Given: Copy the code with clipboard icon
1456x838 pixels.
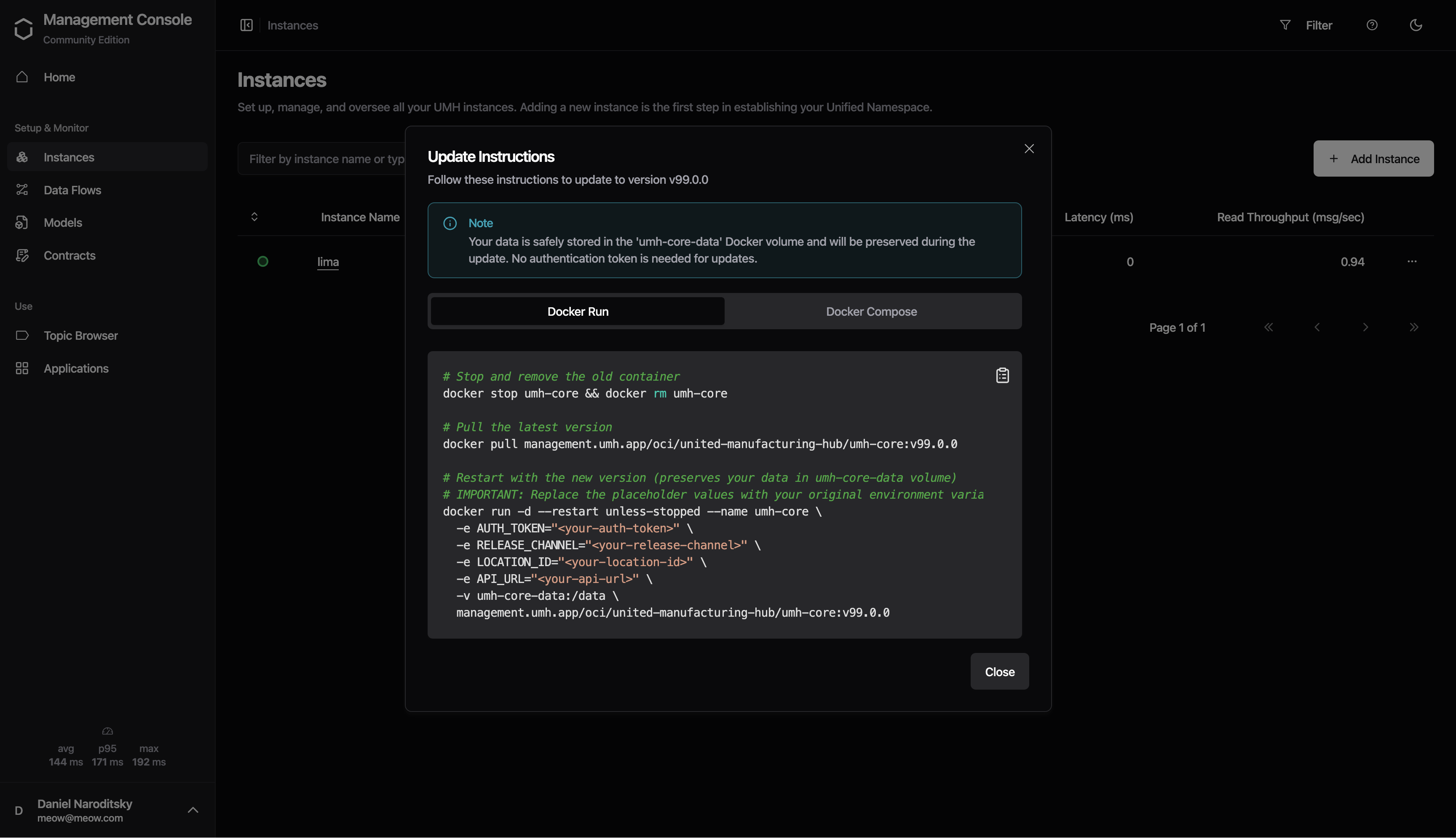Looking at the screenshot, I should (x=1002, y=376).
